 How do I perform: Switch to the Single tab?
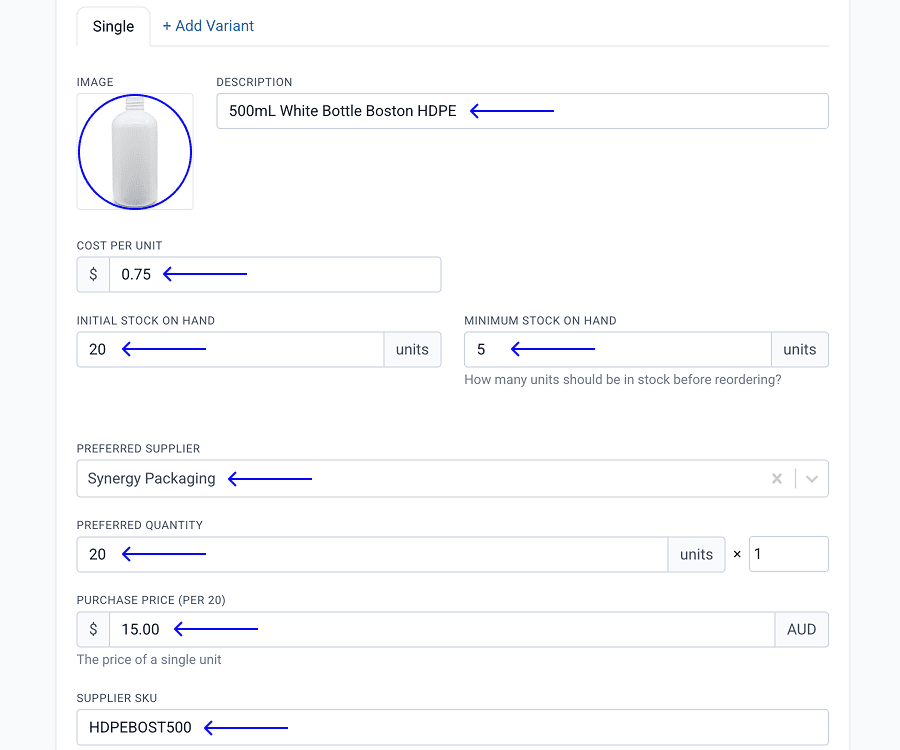[x=113, y=26]
